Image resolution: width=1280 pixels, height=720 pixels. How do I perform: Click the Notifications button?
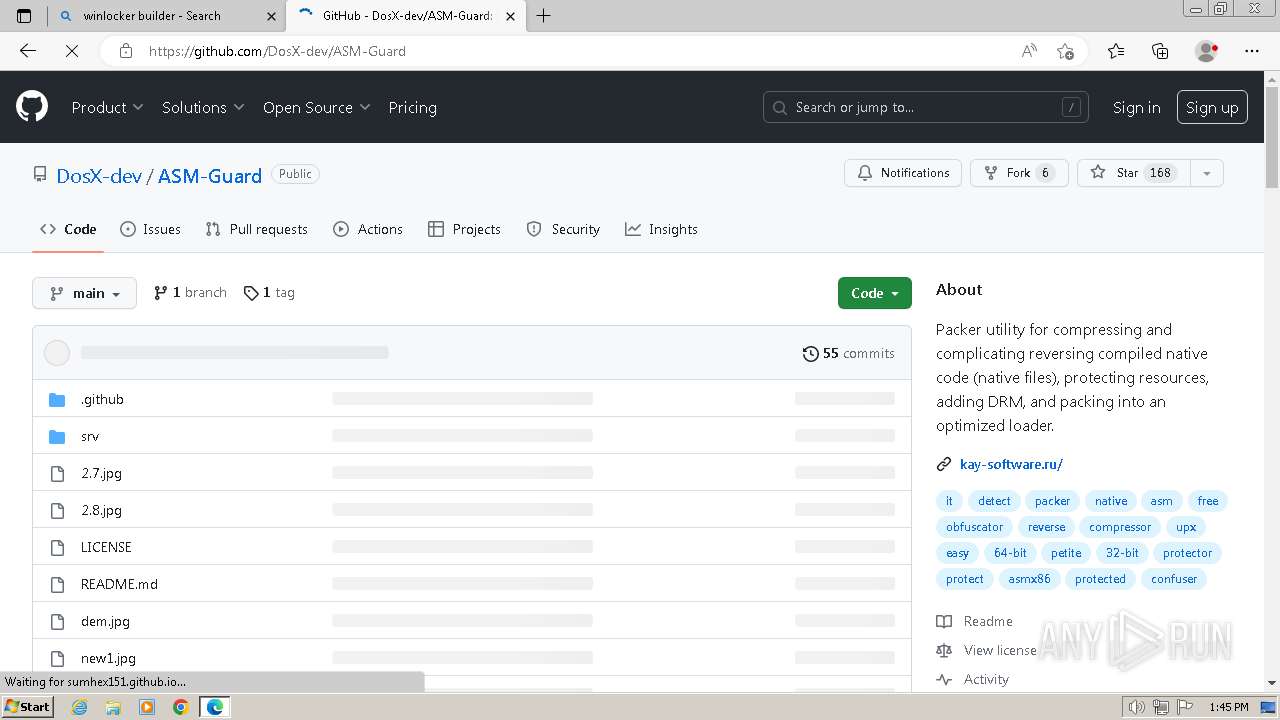tap(903, 173)
